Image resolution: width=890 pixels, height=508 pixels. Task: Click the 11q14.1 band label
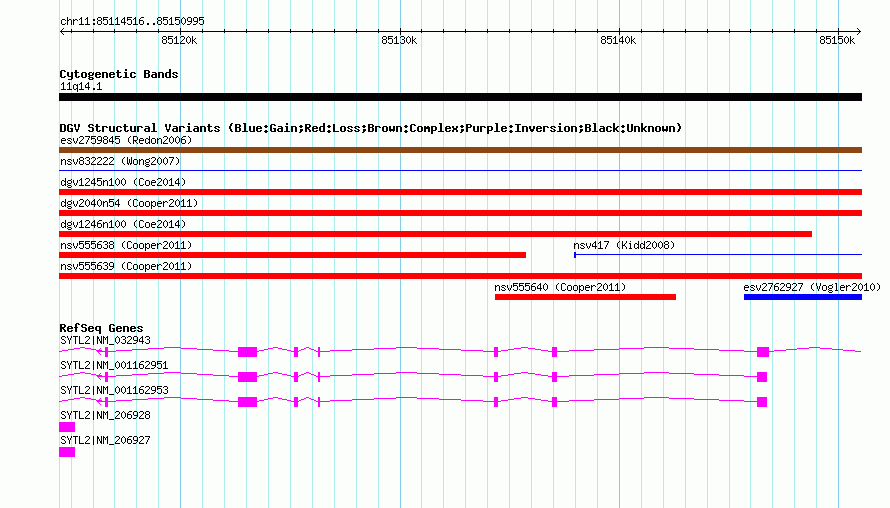(x=81, y=86)
